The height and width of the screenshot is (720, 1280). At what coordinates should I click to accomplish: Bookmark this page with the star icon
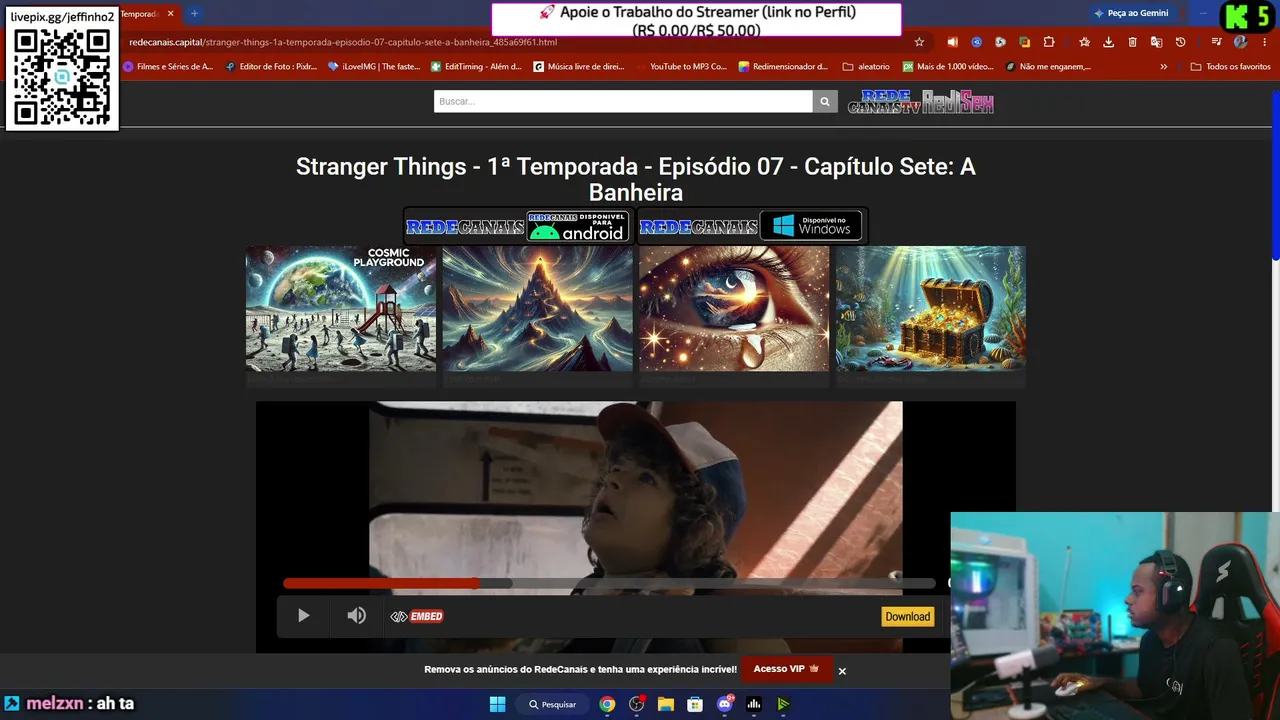pyautogui.click(x=919, y=42)
